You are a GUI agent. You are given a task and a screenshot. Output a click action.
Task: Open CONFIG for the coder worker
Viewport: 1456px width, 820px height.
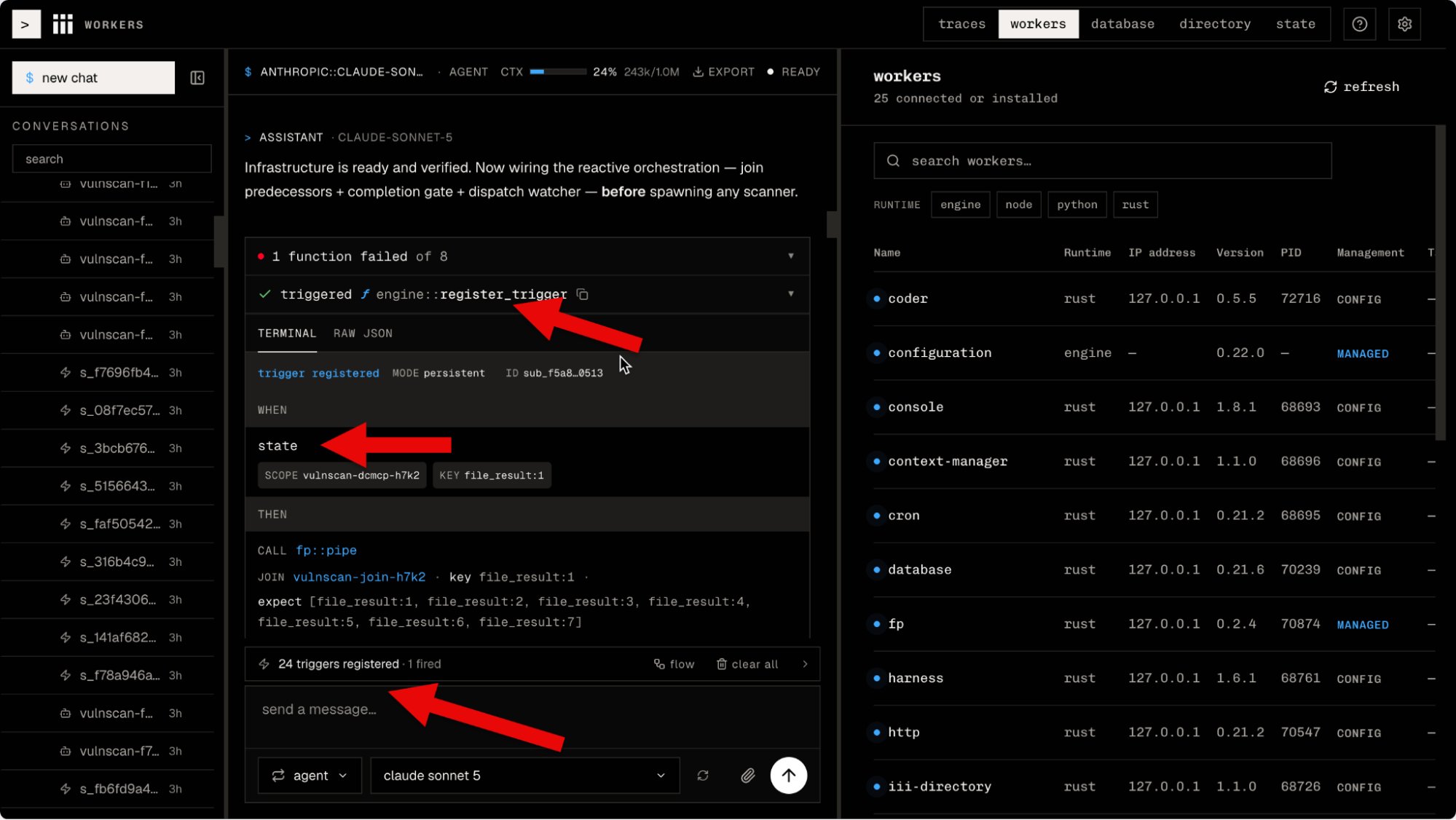1358,299
